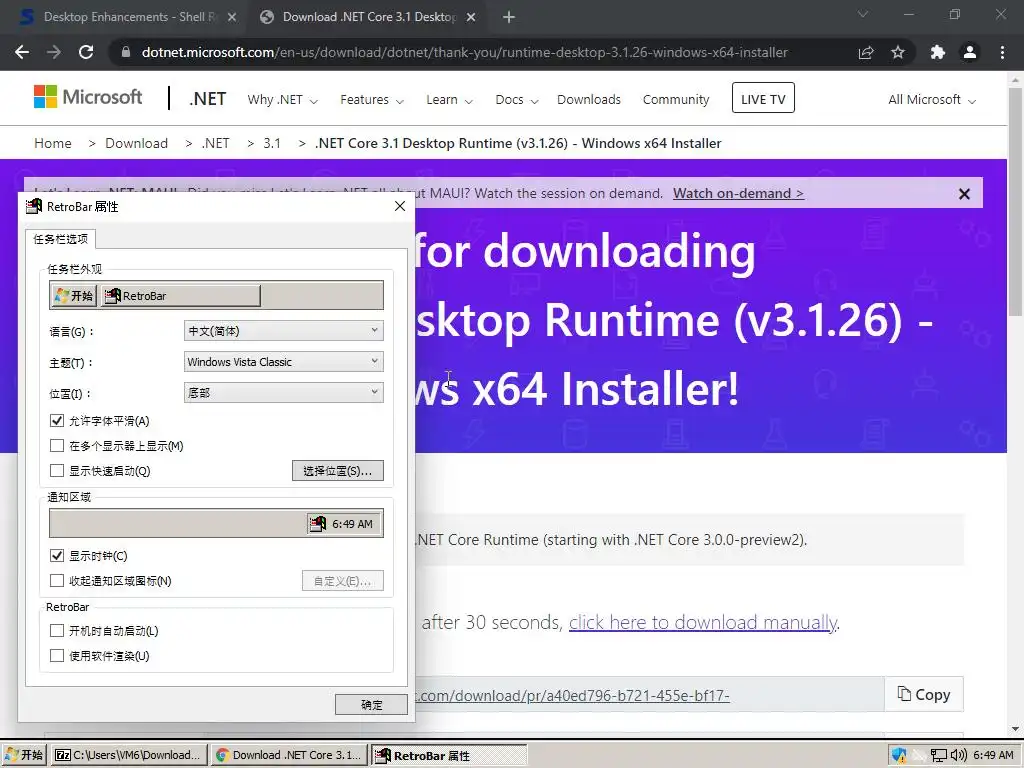Enable show Quick Launch checkbox
The height and width of the screenshot is (768, 1024).
coord(57,470)
